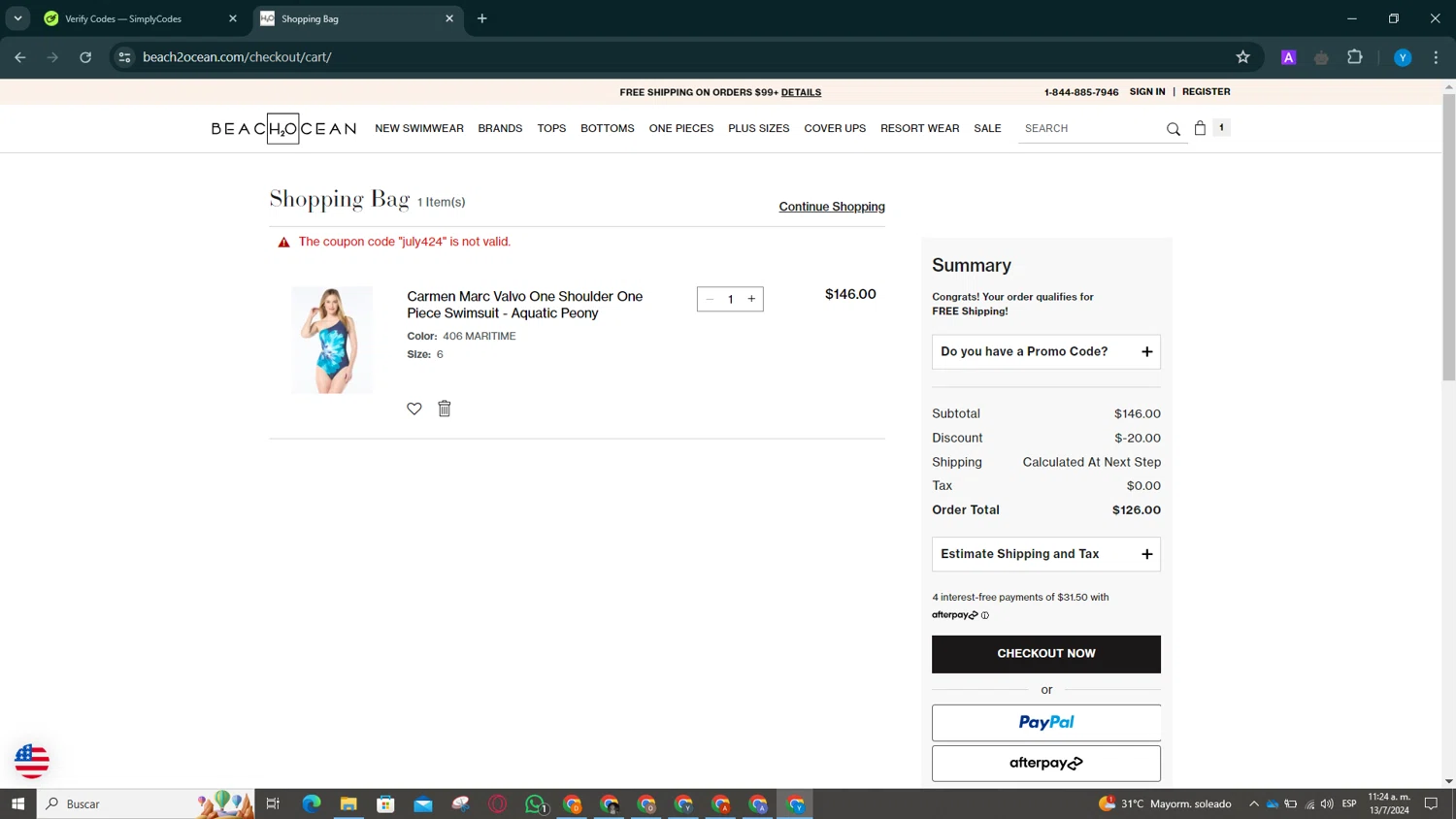Bookmark this page with the star icon
The height and width of the screenshot is (819, 1456).
pos(1242,57)
